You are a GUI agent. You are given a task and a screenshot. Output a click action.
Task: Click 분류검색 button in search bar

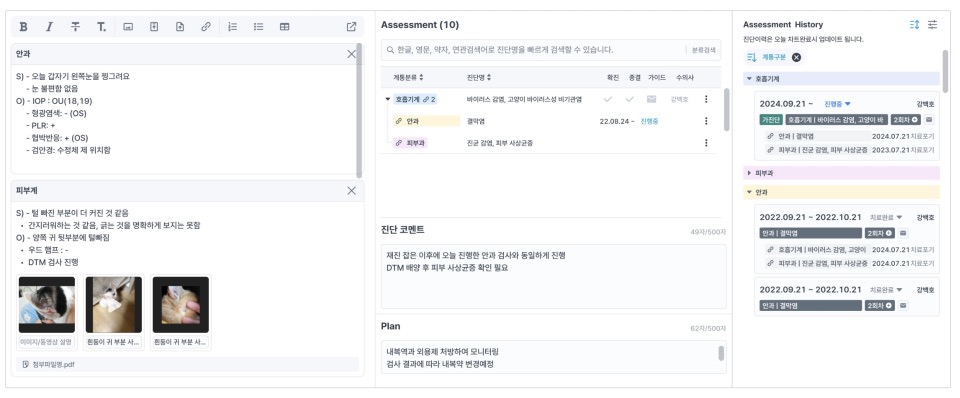tap(703, 50)
